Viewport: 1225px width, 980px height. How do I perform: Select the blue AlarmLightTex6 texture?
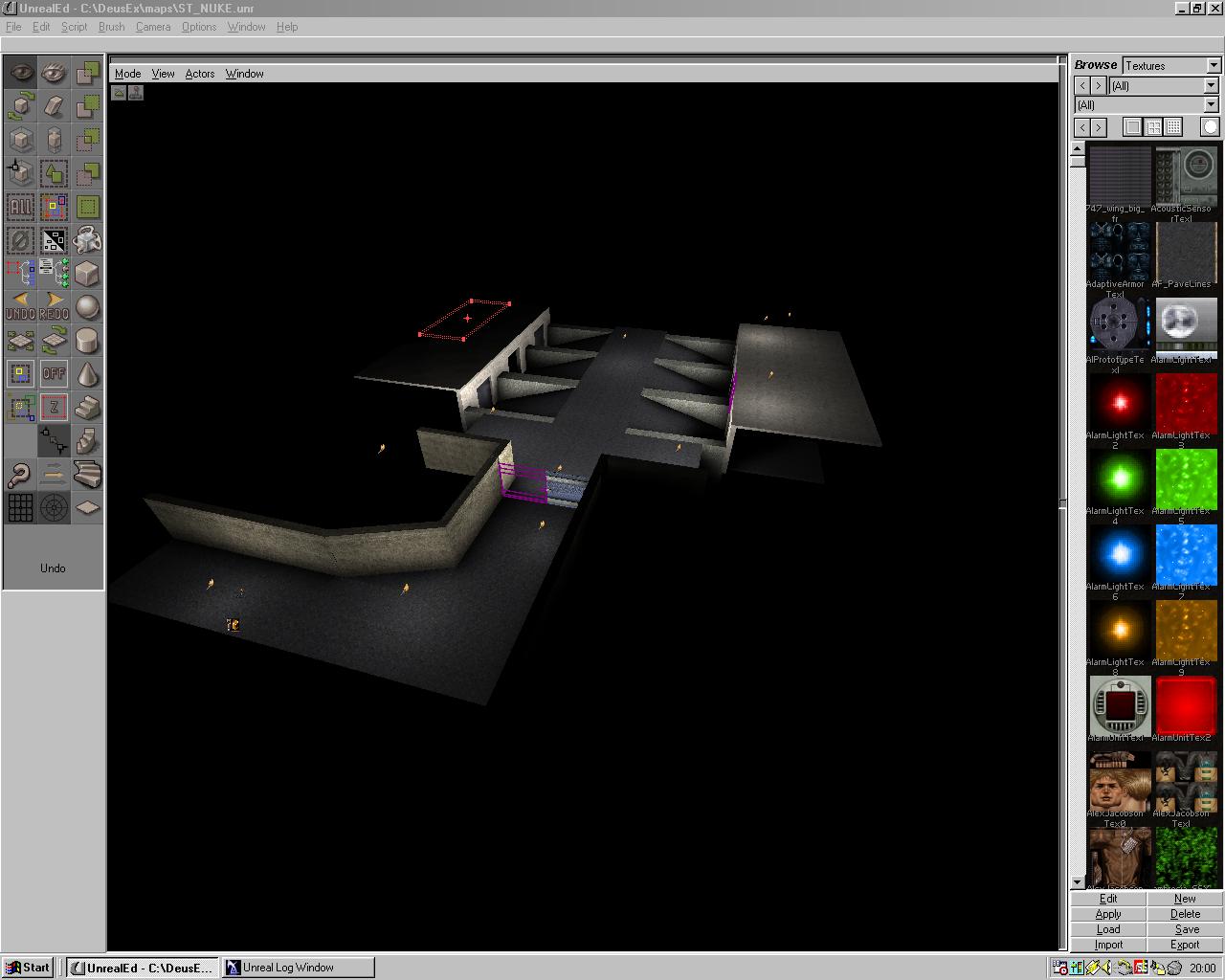coord(1120,554)
